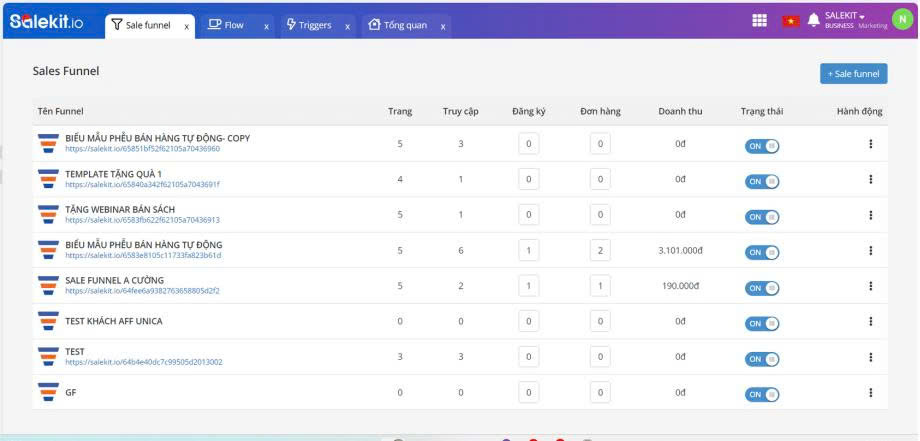This screenshot has width=920, height=441.
Task: Open actions menu for TẶNG WEBINAR BÁN SÁCH
Action: [871, 215]
